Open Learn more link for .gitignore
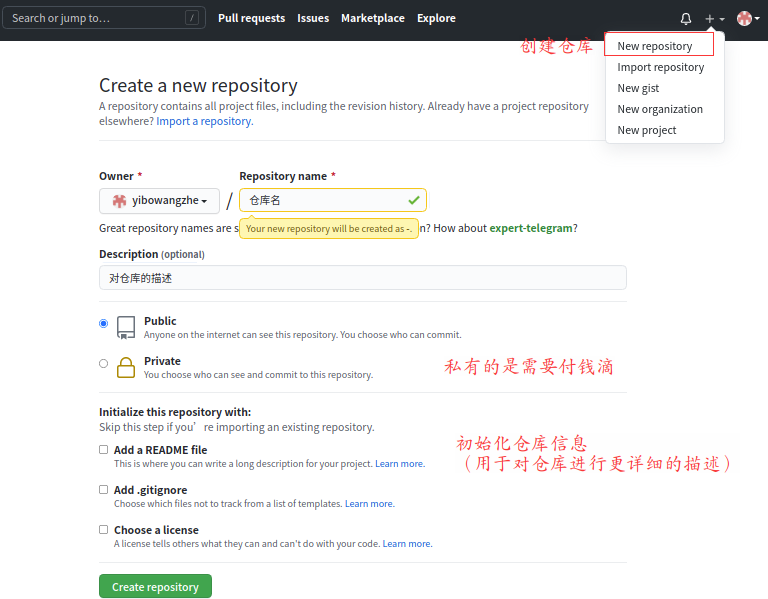Image resolution: width=768 pixels, height=599 pixels. tap(369, 503)
